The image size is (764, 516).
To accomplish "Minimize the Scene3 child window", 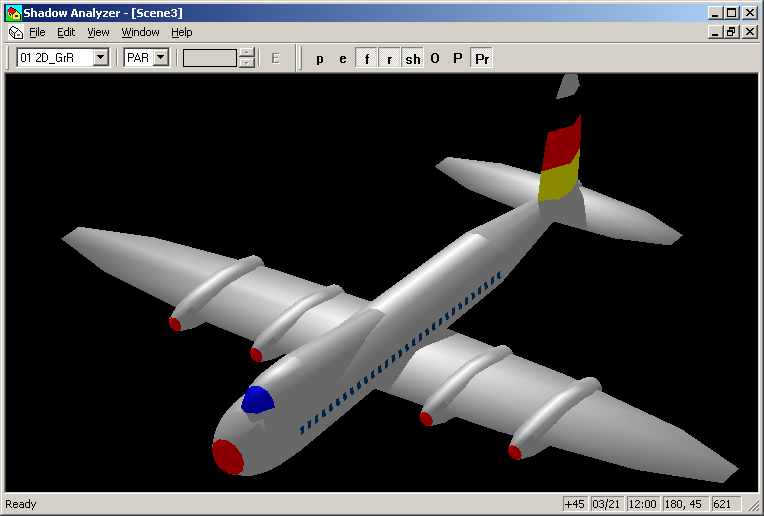I will [715, 32].
